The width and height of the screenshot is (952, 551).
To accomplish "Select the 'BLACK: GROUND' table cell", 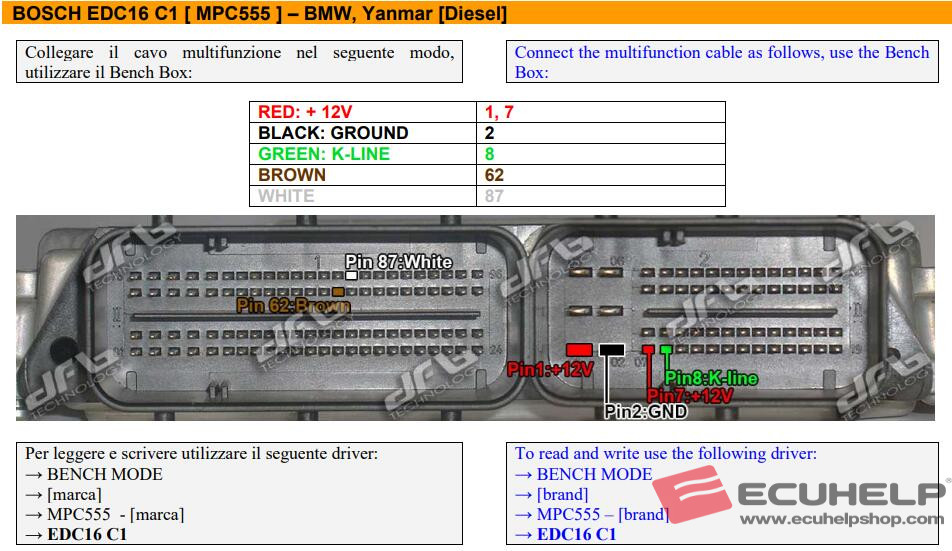I will [362, 133].
